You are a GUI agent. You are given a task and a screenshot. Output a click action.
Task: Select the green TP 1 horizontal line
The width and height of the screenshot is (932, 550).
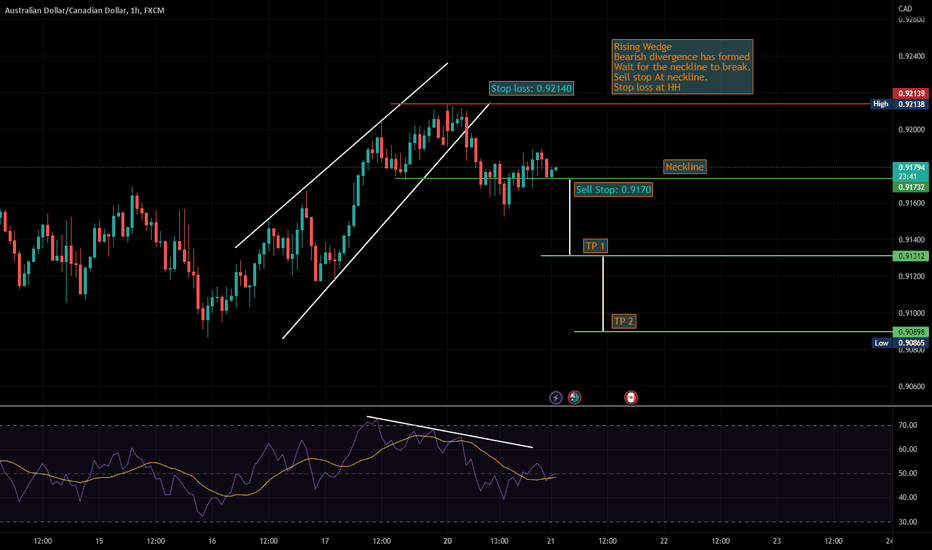717,256
